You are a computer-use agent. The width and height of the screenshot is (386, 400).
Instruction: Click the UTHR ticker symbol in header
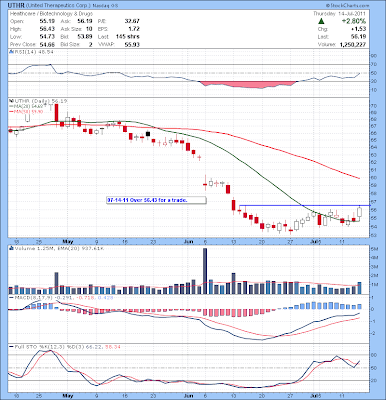tap(16, 6)
